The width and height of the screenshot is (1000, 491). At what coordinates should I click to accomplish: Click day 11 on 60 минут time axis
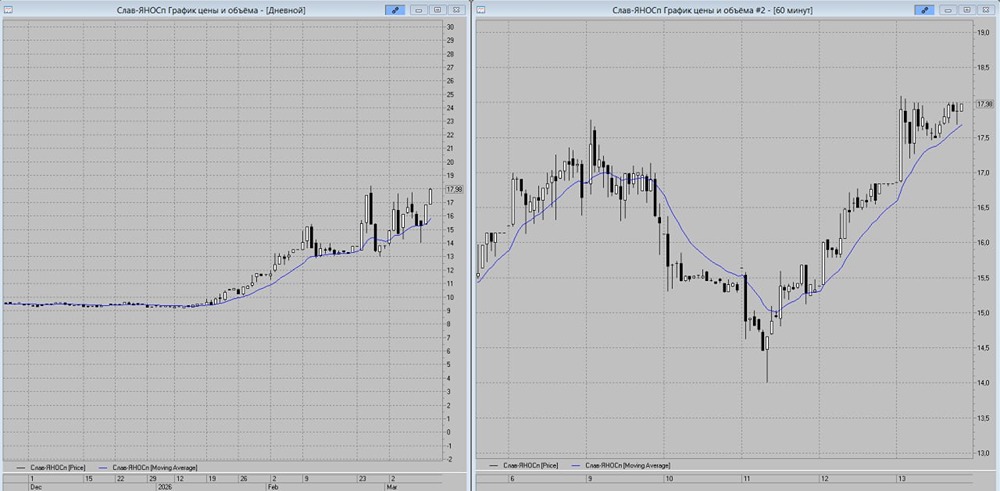tap(746, 476)
